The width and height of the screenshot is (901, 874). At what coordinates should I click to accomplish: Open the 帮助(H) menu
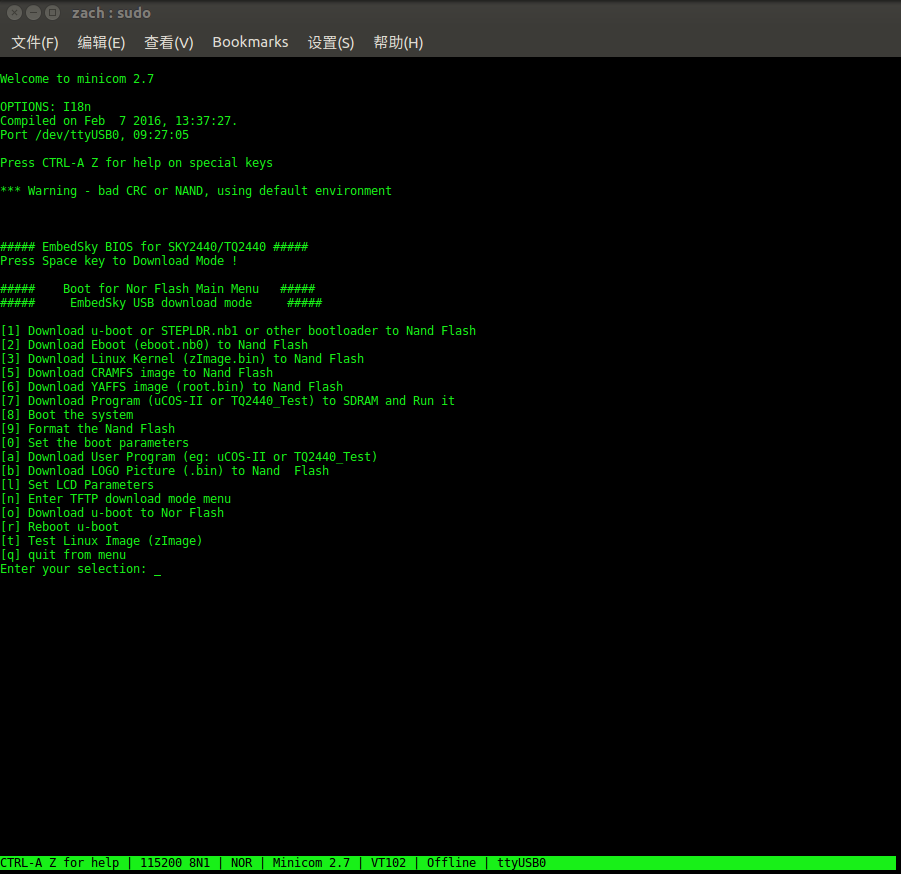(x=398, y=42)
